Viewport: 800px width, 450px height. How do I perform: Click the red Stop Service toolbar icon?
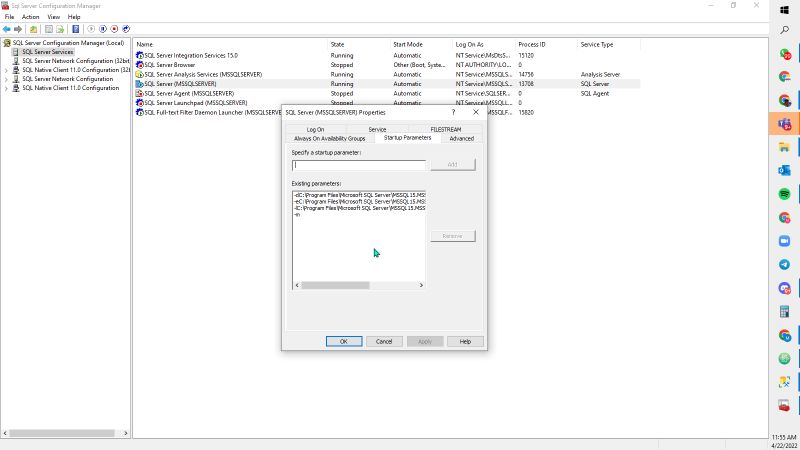point(114,29)
